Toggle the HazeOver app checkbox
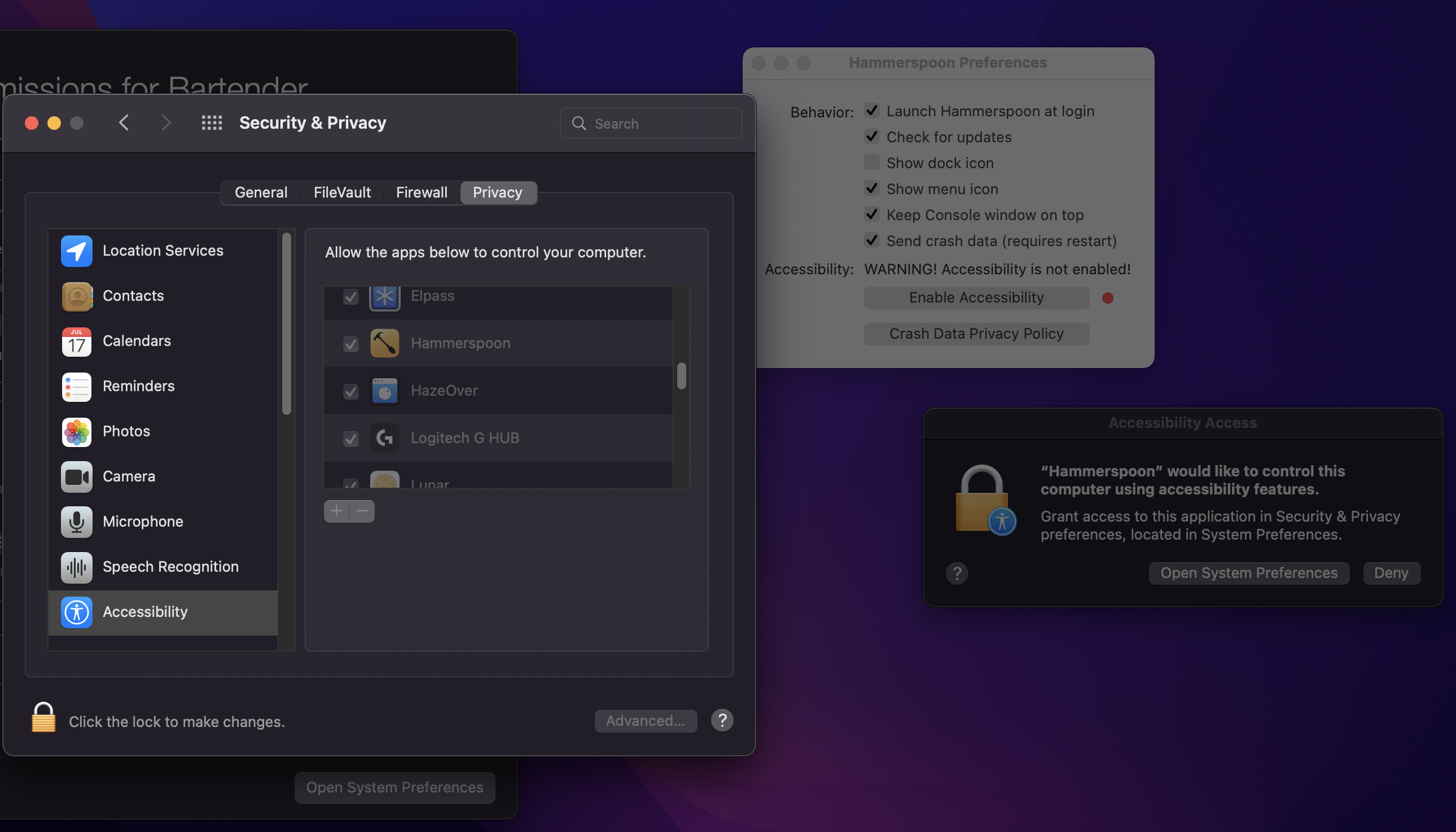1456x832 pixels. [x=350, y=391]
